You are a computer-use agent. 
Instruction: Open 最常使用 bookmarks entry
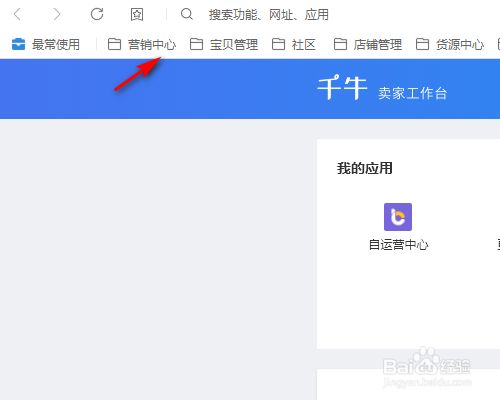[56, 44]
